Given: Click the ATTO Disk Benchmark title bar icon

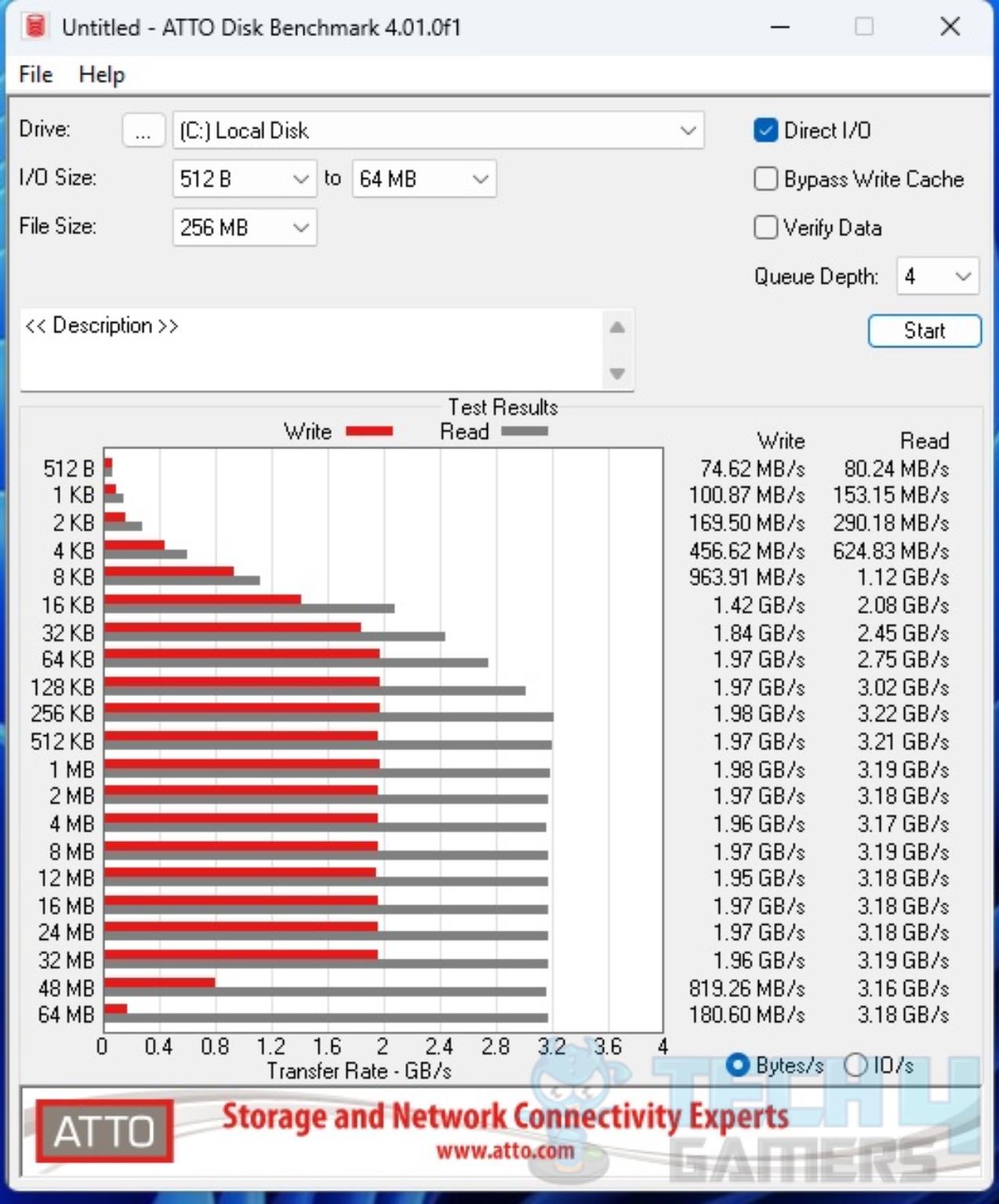Looking at the screenshot, I should tap(34, 27).
